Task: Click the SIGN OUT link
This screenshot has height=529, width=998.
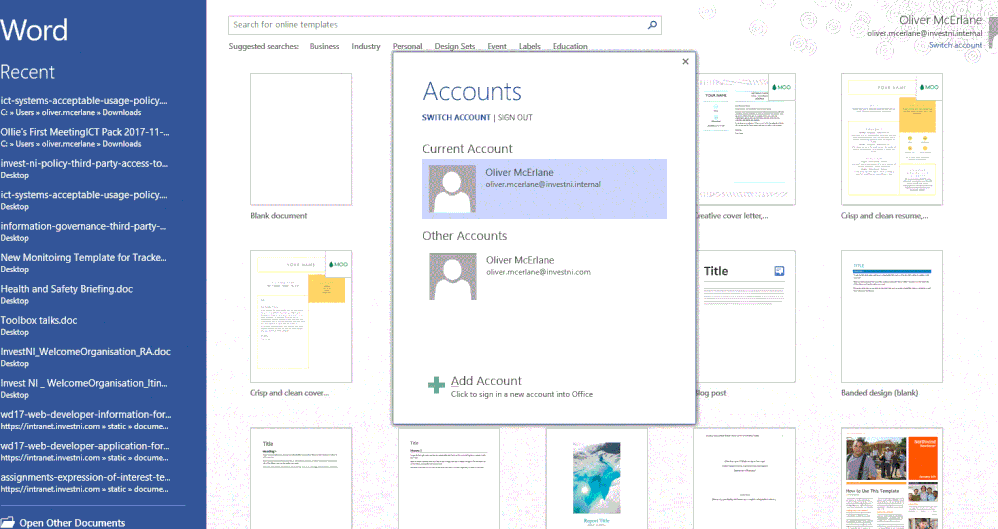Action: 516,118
